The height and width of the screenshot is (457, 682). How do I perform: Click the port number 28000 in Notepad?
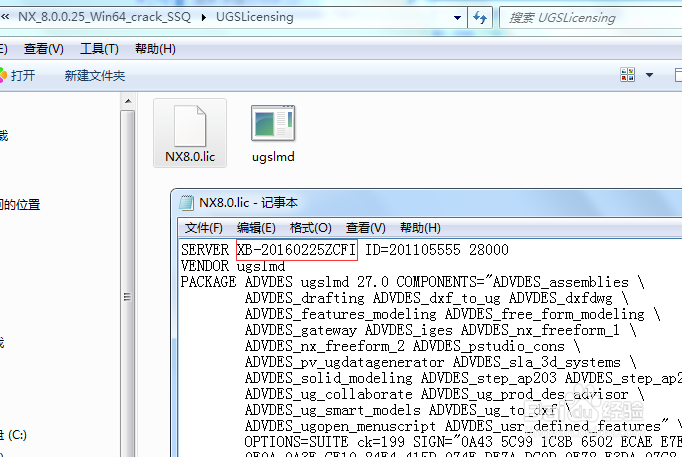(x=489, y=250)
